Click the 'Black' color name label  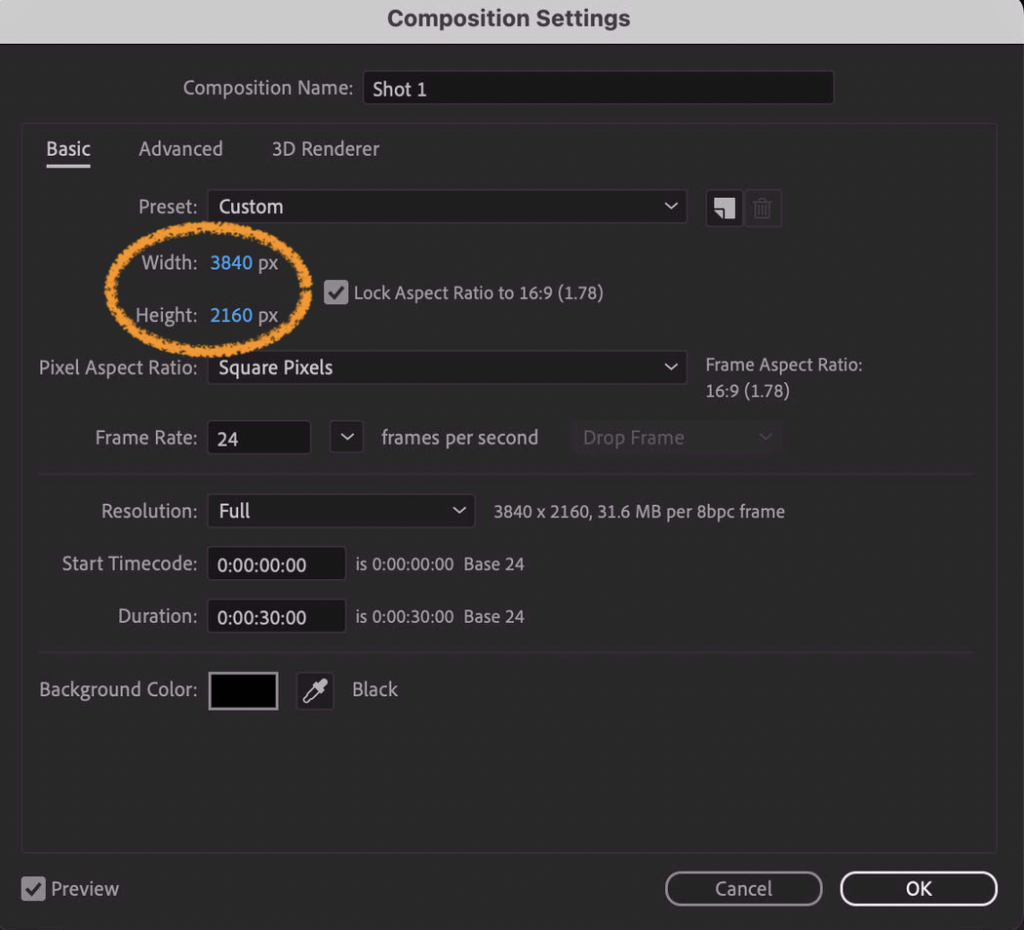coord(375,690)
